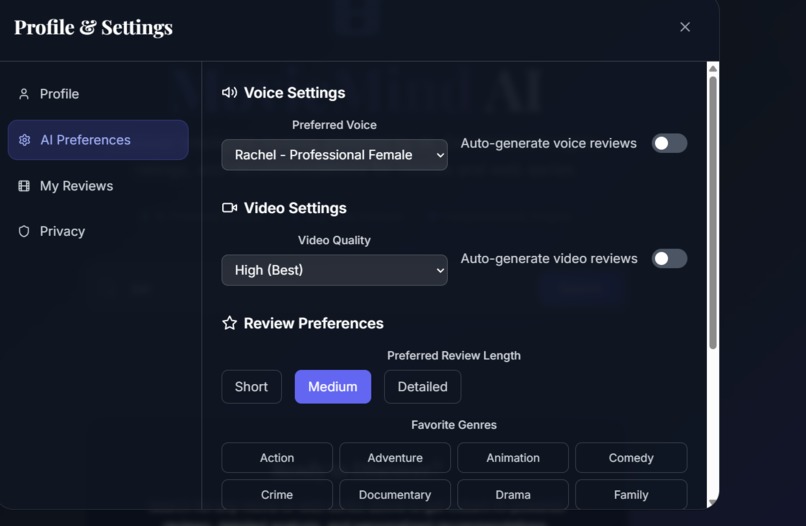Viewport: 806px width, 526px height.
Task: Choose Detailed review length
Action: [x=423, y=387]
